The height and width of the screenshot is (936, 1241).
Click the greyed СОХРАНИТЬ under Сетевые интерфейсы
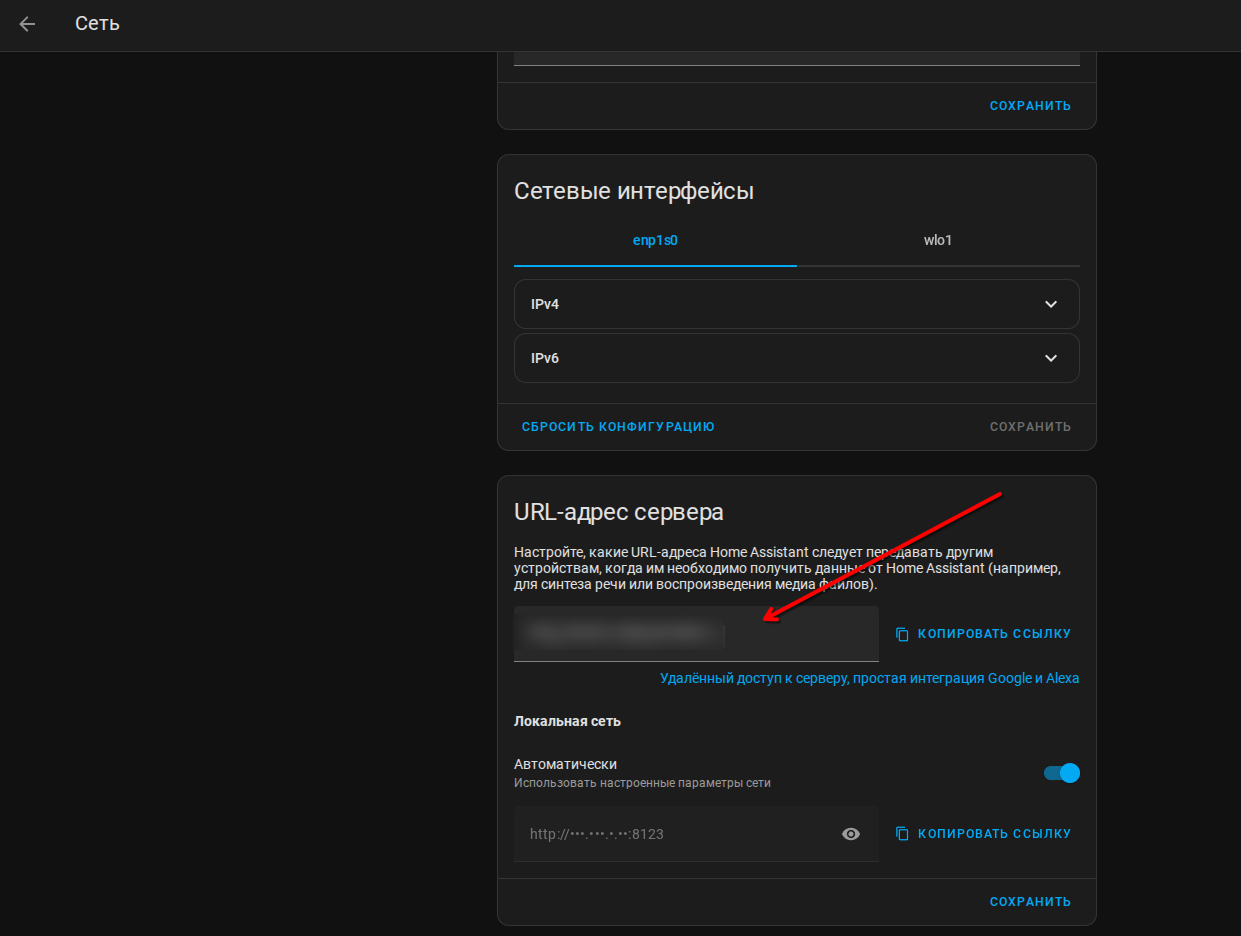click(x=1030, y=427)
